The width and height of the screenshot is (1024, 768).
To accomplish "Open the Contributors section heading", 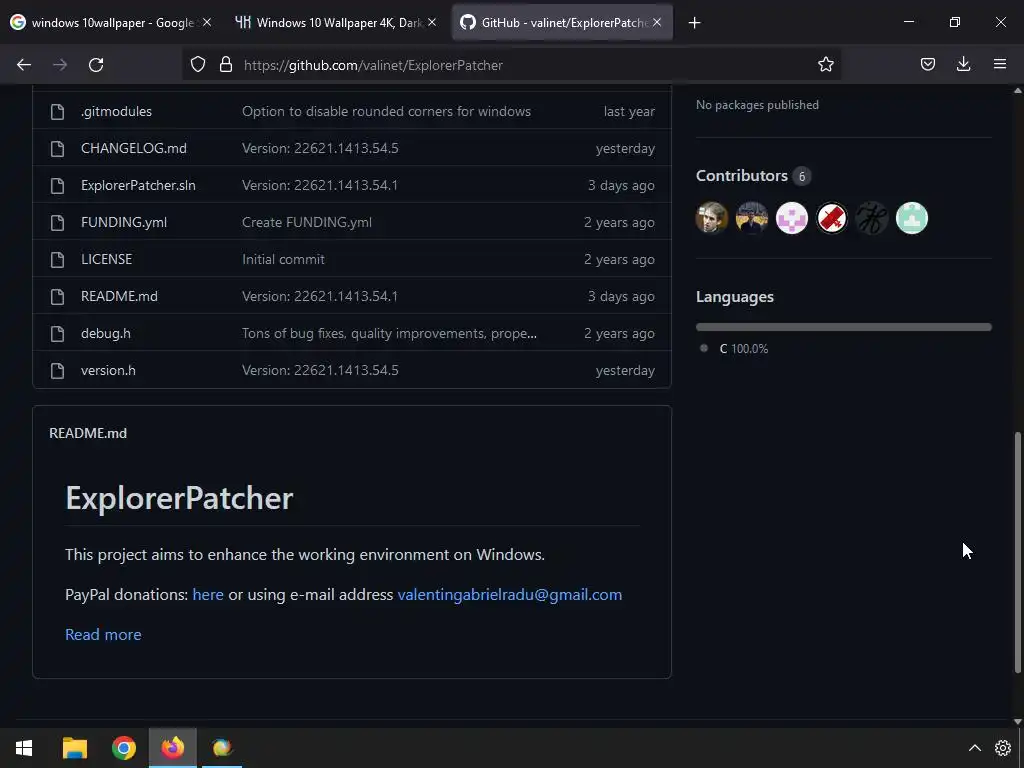I will point(742,176).
